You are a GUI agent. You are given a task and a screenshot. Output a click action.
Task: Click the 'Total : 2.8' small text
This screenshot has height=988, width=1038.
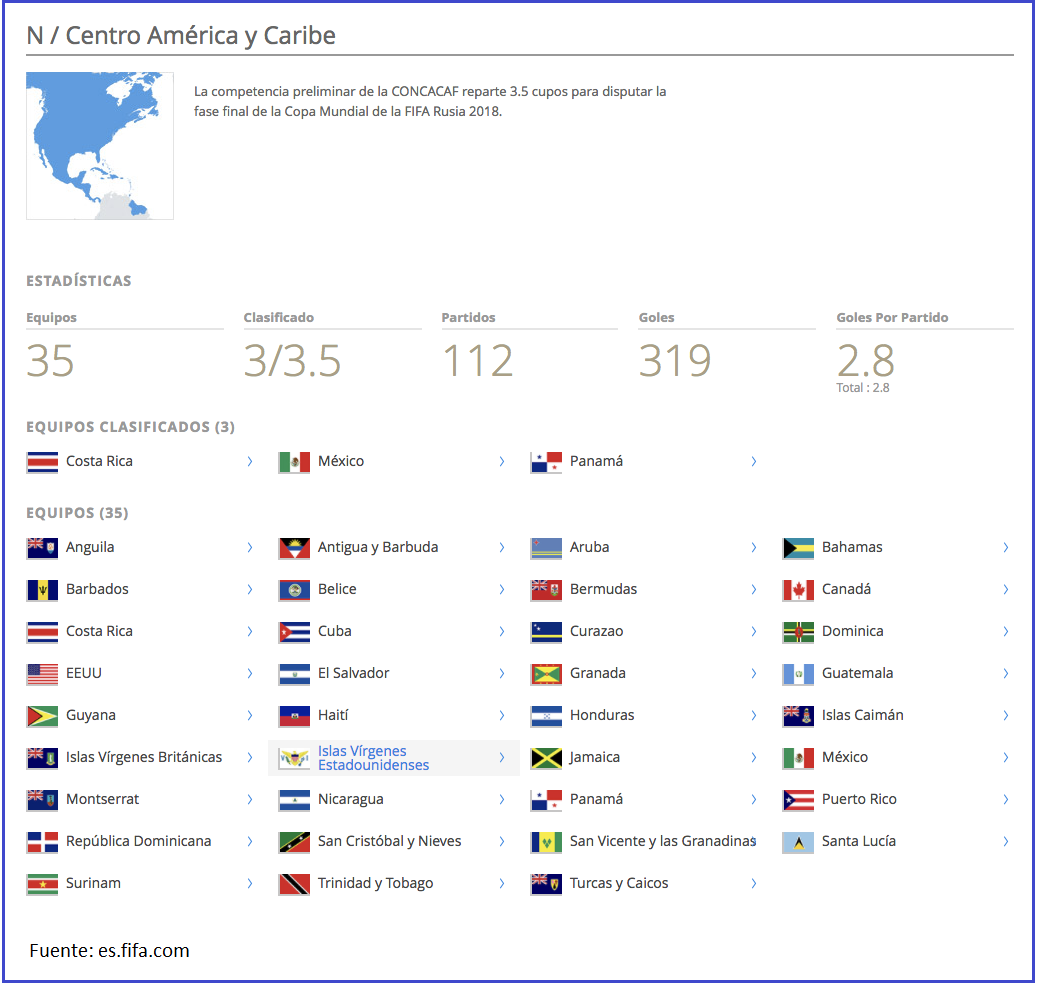pos(863,388)
